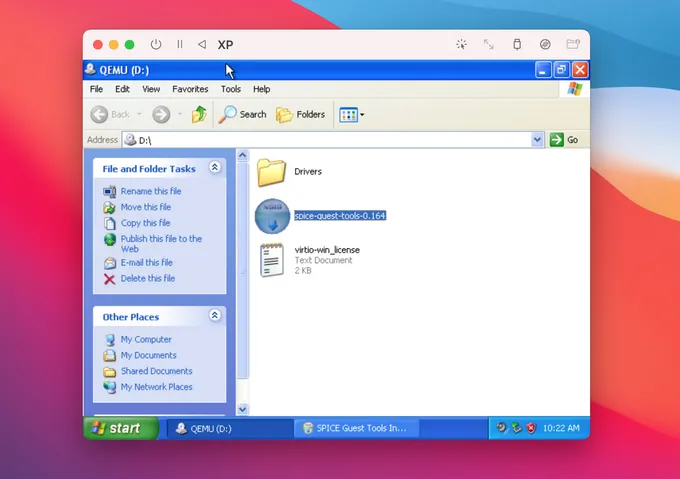
Task: Click Delete this file
Action: click(x=148, y=278)
